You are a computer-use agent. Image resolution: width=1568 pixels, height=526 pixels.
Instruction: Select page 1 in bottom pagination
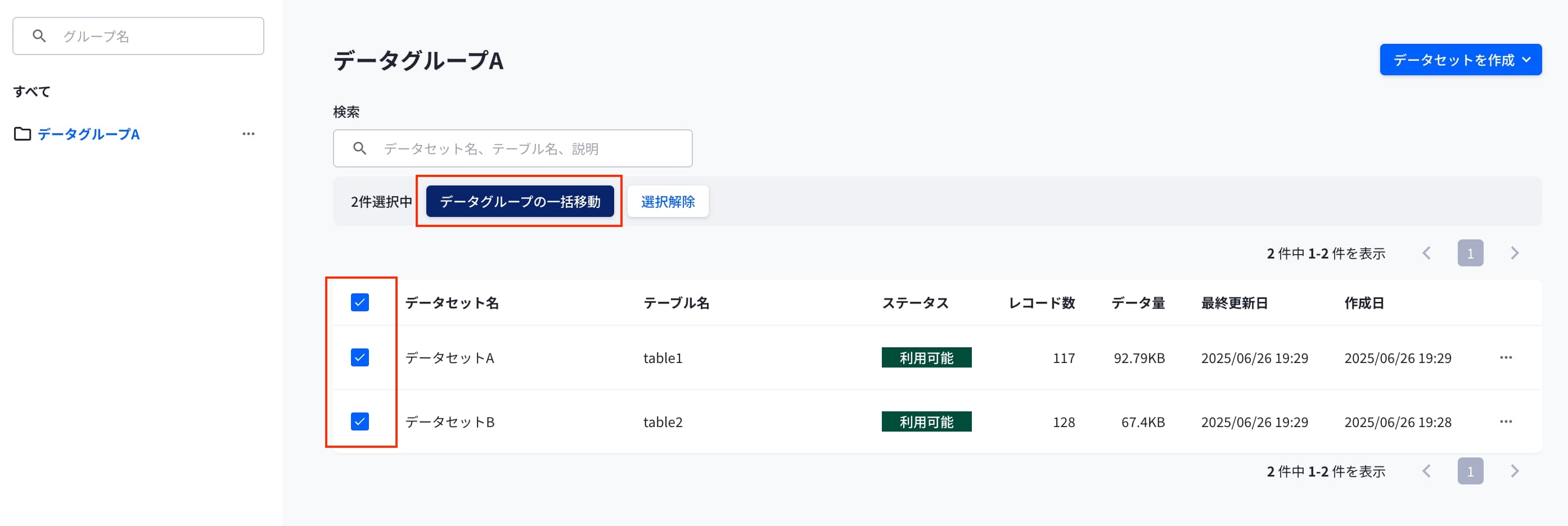(x=1470, y=471)
